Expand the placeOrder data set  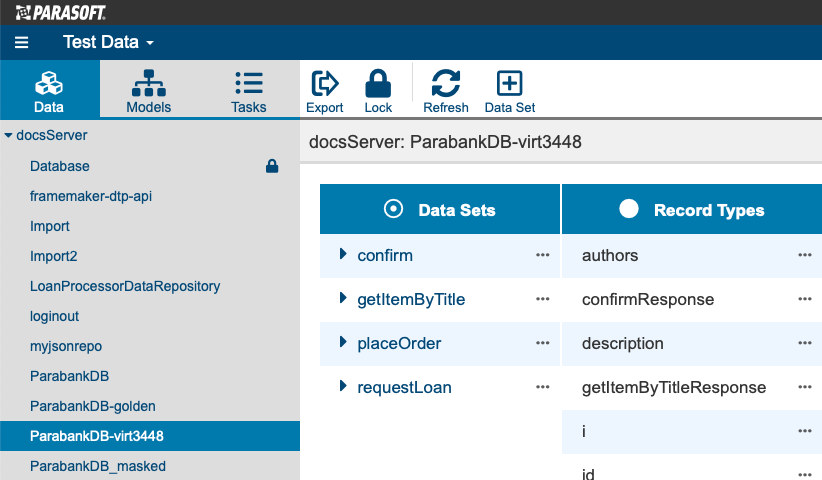pos(343,342)
